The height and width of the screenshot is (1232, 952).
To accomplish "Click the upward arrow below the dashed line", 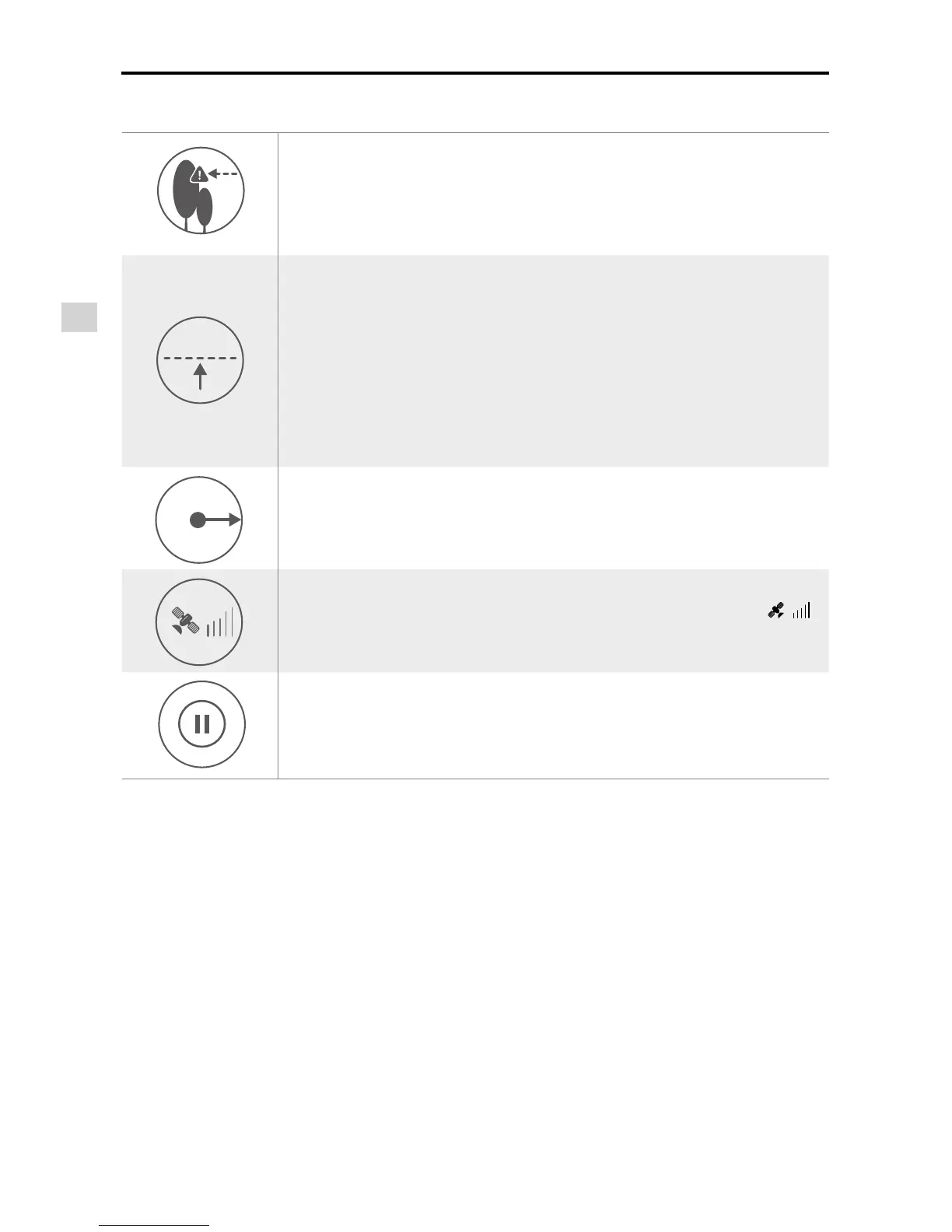I will [x=201, y=376].
